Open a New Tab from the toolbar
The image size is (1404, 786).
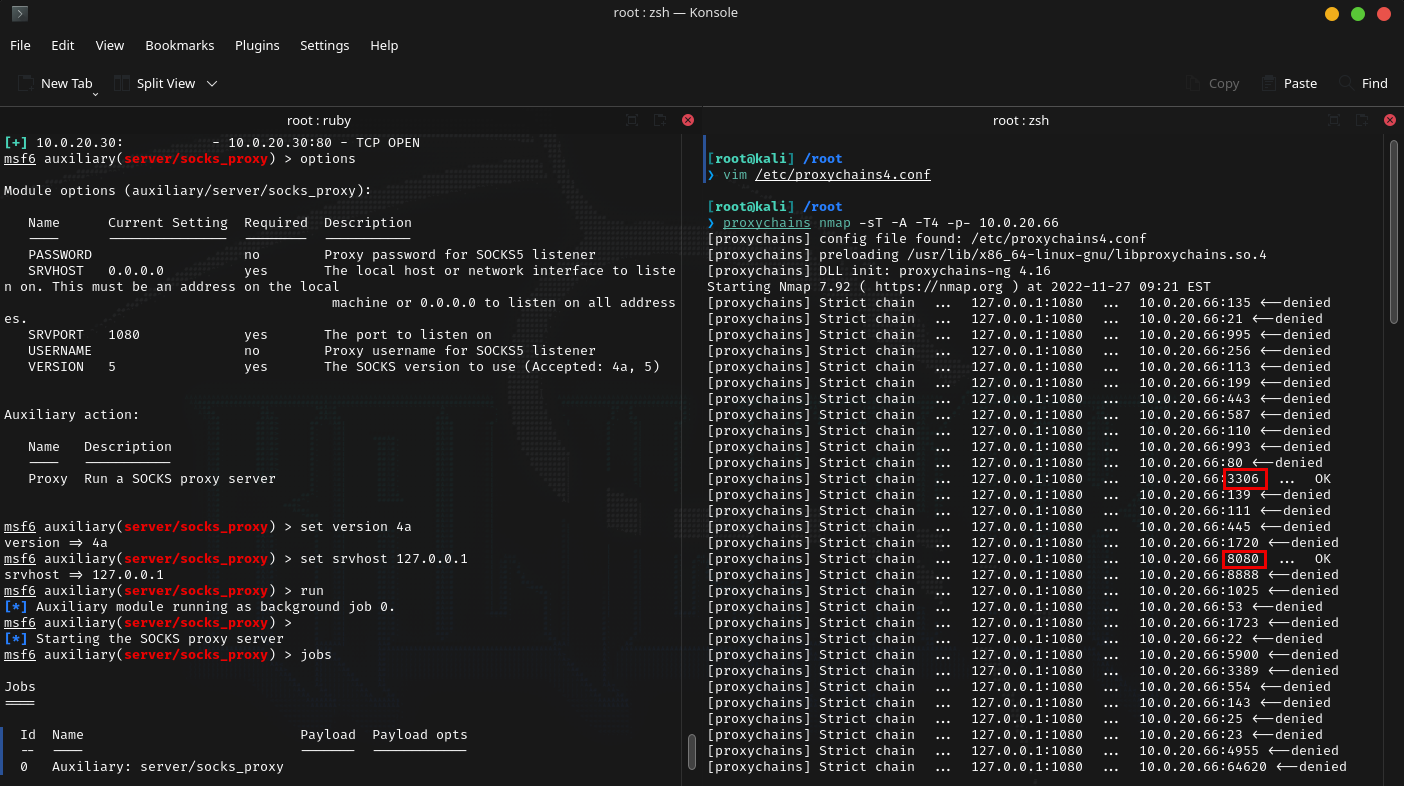(x=56, y=84)
